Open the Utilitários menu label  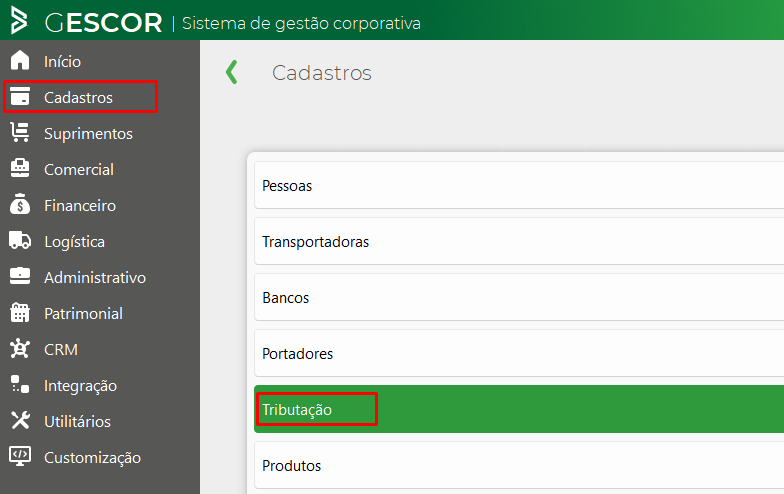click(78, 422)
